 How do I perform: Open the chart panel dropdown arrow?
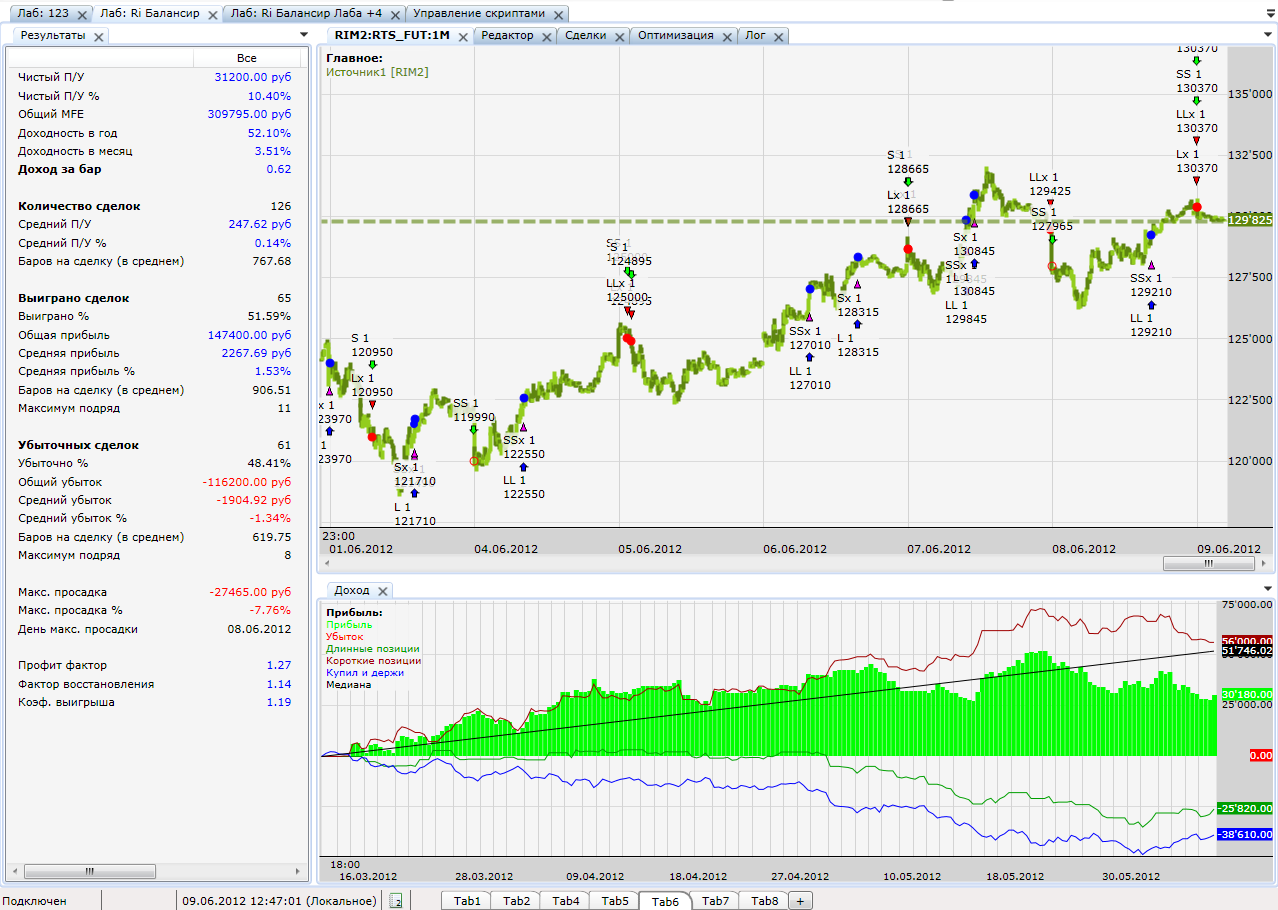(x=1269, y=35)
